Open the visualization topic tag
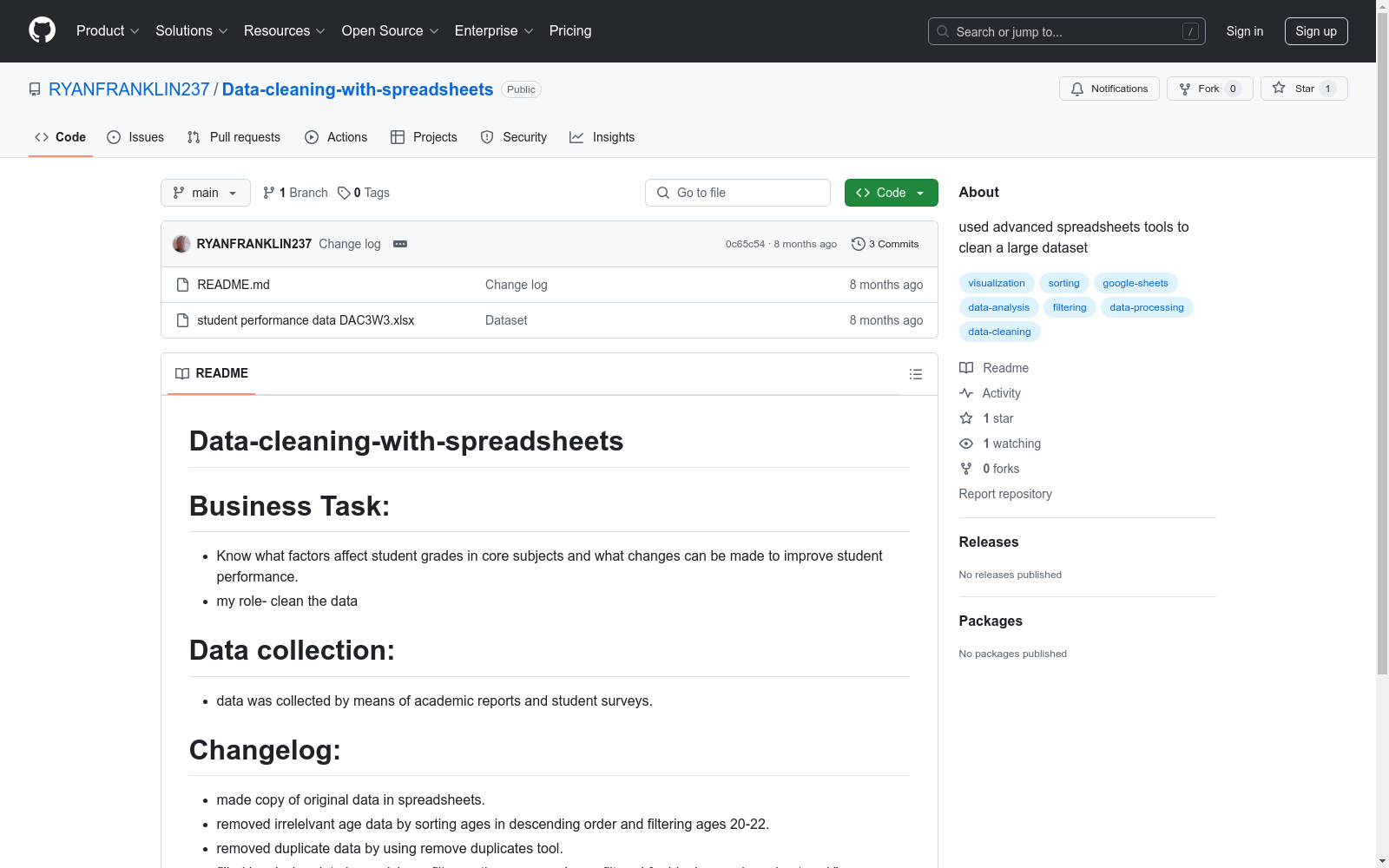Image resolution: width=1389 pixels, height=868 pixels. [997, 283]
